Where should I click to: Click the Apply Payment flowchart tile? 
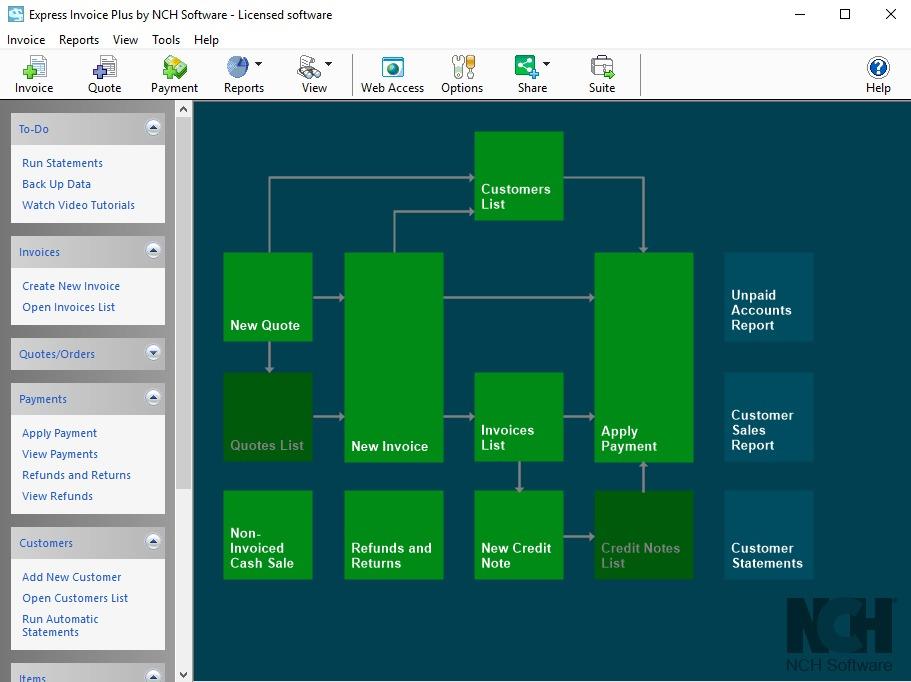click(x=644, y=357)
